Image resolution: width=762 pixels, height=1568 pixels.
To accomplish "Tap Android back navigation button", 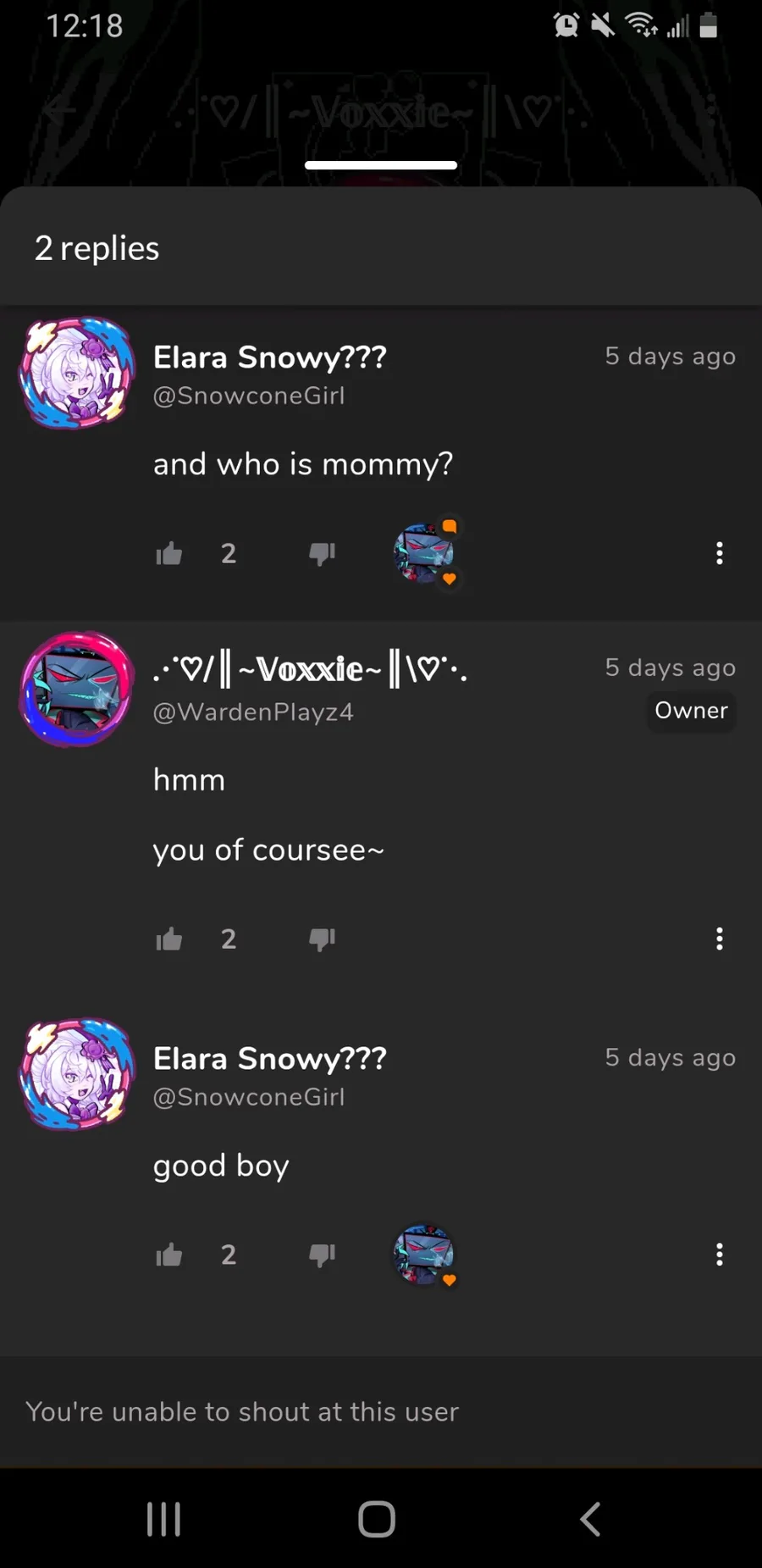I will click(x=590, y=1519).
